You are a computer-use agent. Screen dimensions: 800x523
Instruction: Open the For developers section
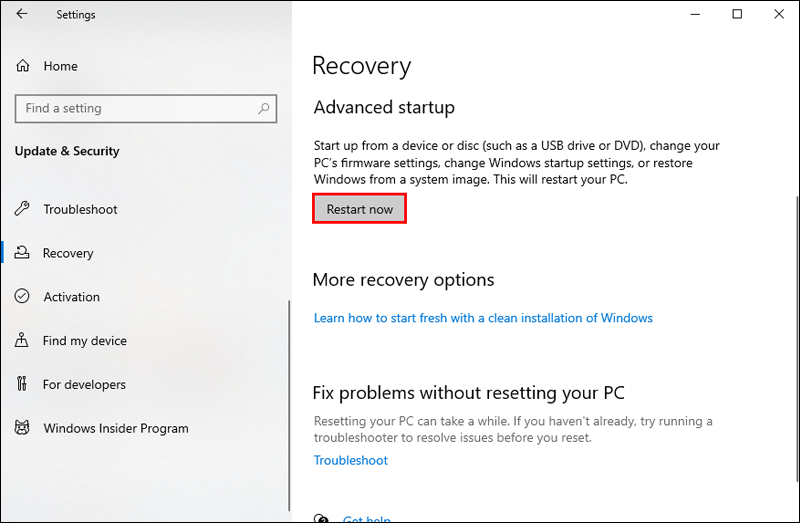[84, 385]
